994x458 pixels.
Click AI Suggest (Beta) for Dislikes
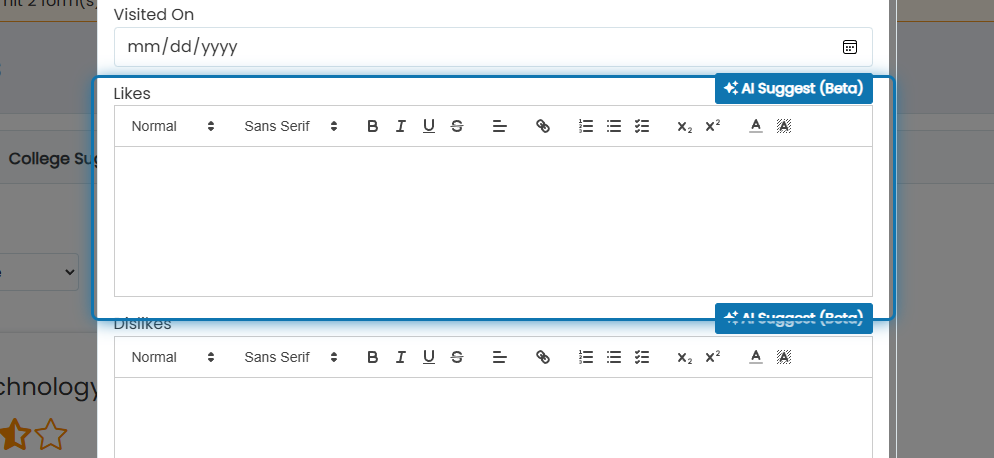[x=794, y=318]
